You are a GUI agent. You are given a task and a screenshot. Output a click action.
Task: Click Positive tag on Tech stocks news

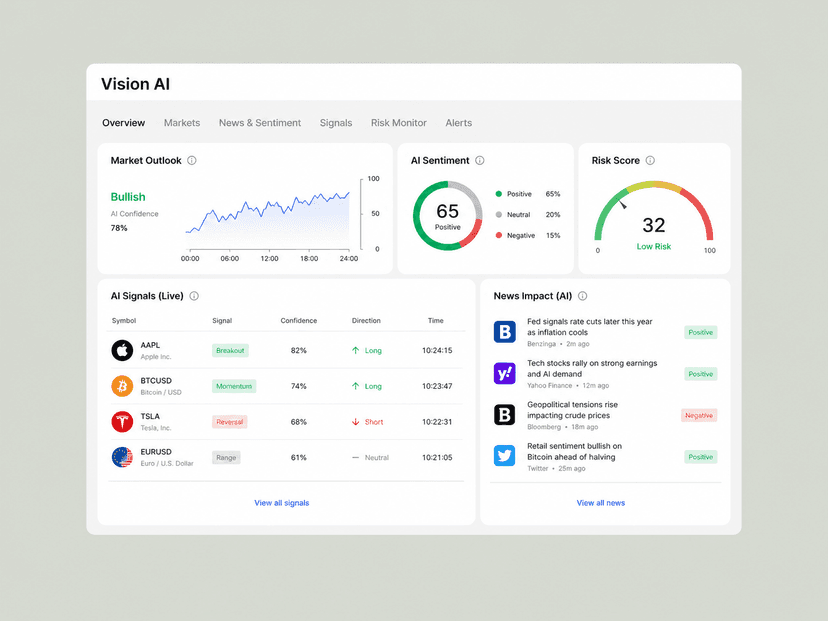pyautogui.click(x=701, y=374)
